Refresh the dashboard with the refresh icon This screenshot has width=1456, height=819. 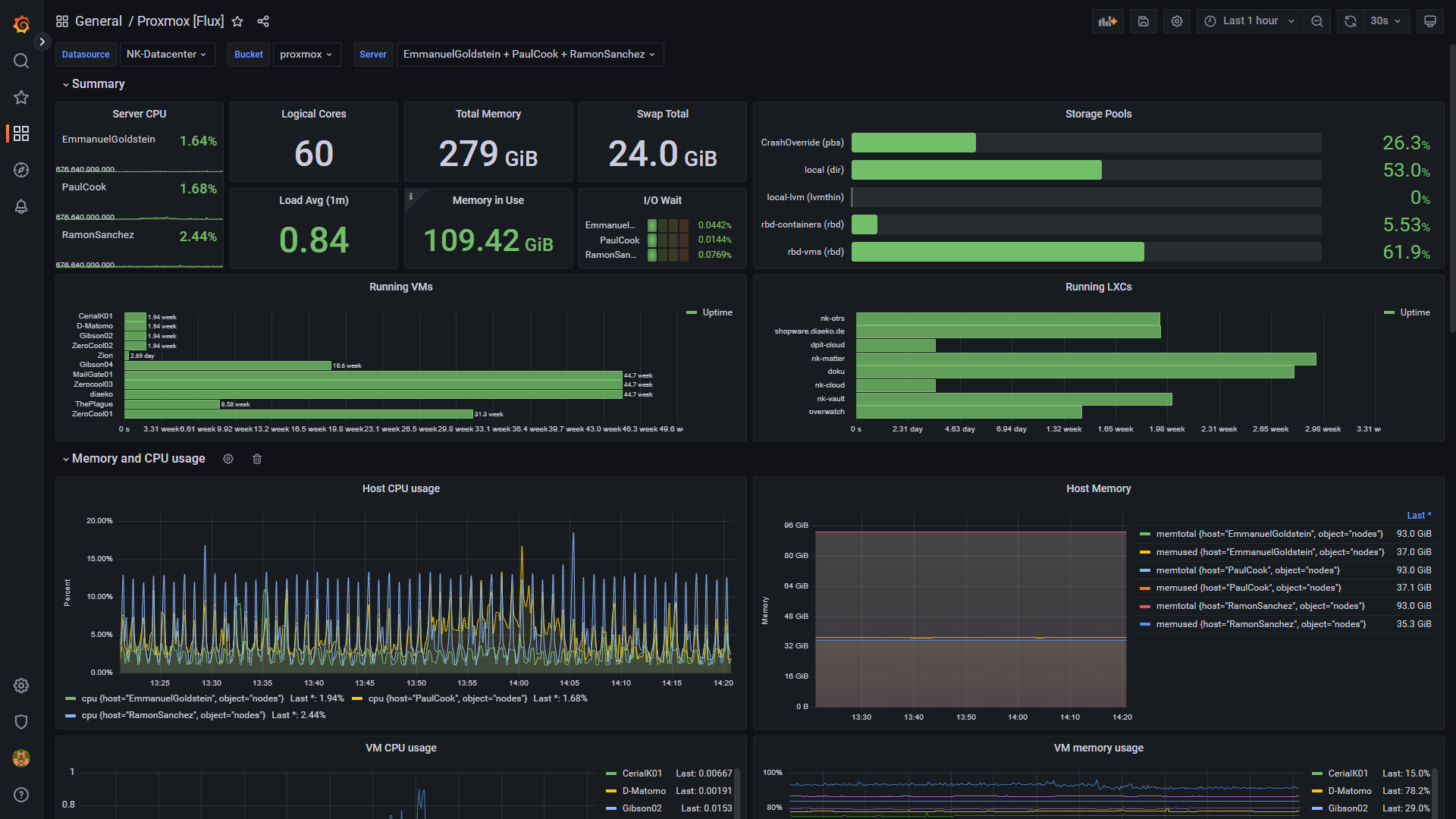(x=1351, y=21)
